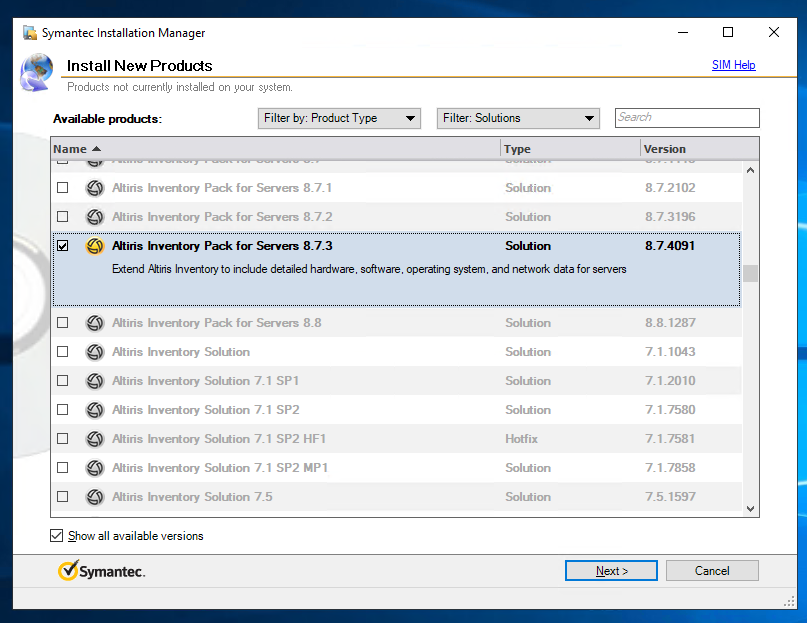The height and width of the screenshot is (623, 807).
Task: Click the icon of Inventory Solution 7.1 SP2 version 7.1.7580
Action: (x=95, y=410)
